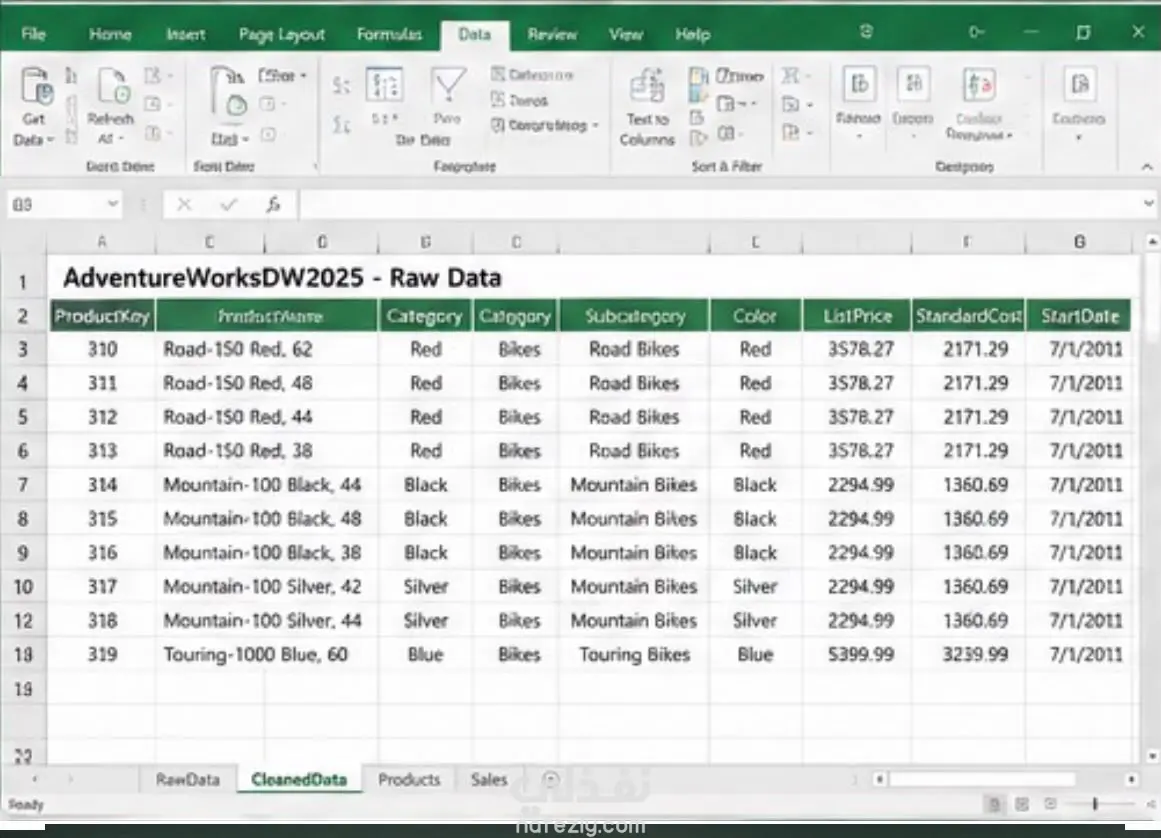Switch to the RawData sheet tab
This screenshot has width=1161, height=838.
pos(188,780)
